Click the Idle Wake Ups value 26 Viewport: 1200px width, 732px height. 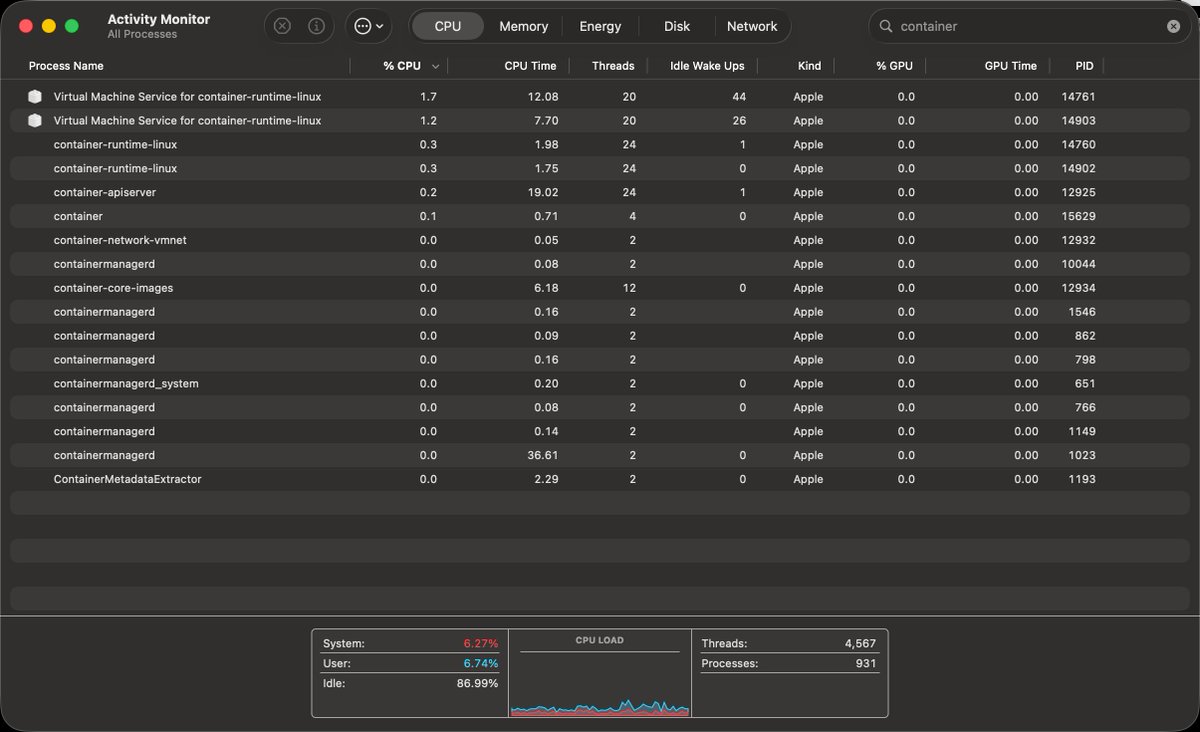[739, 121]
